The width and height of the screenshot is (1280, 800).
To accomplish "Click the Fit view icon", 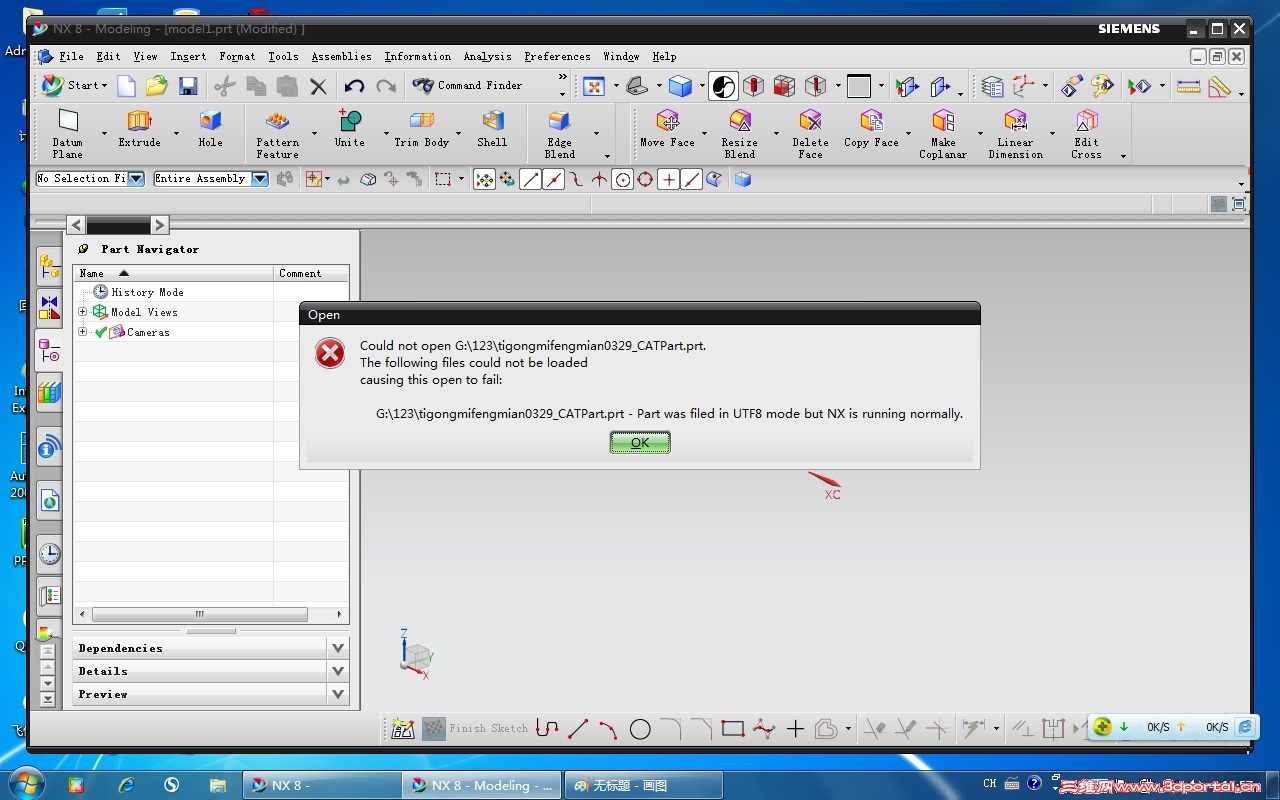I will [594, 86].
